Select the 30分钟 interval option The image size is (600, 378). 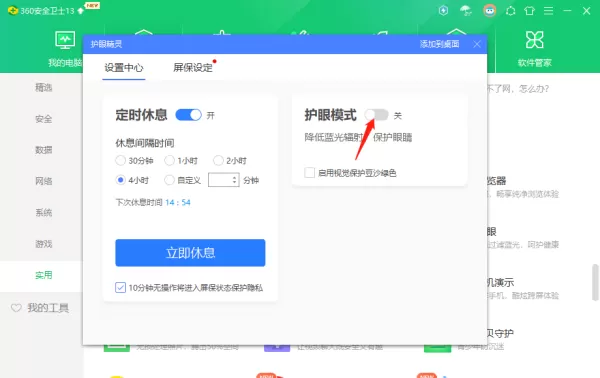(x=120, y=160)
